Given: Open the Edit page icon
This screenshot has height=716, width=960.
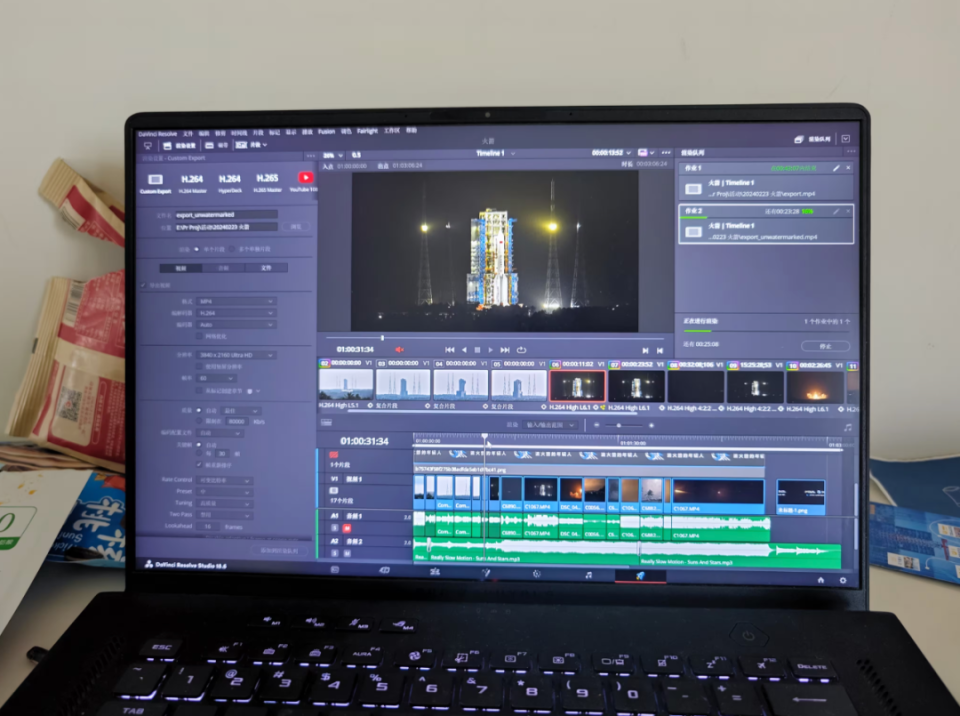Looking at the screenshot, I should [435, 571].
